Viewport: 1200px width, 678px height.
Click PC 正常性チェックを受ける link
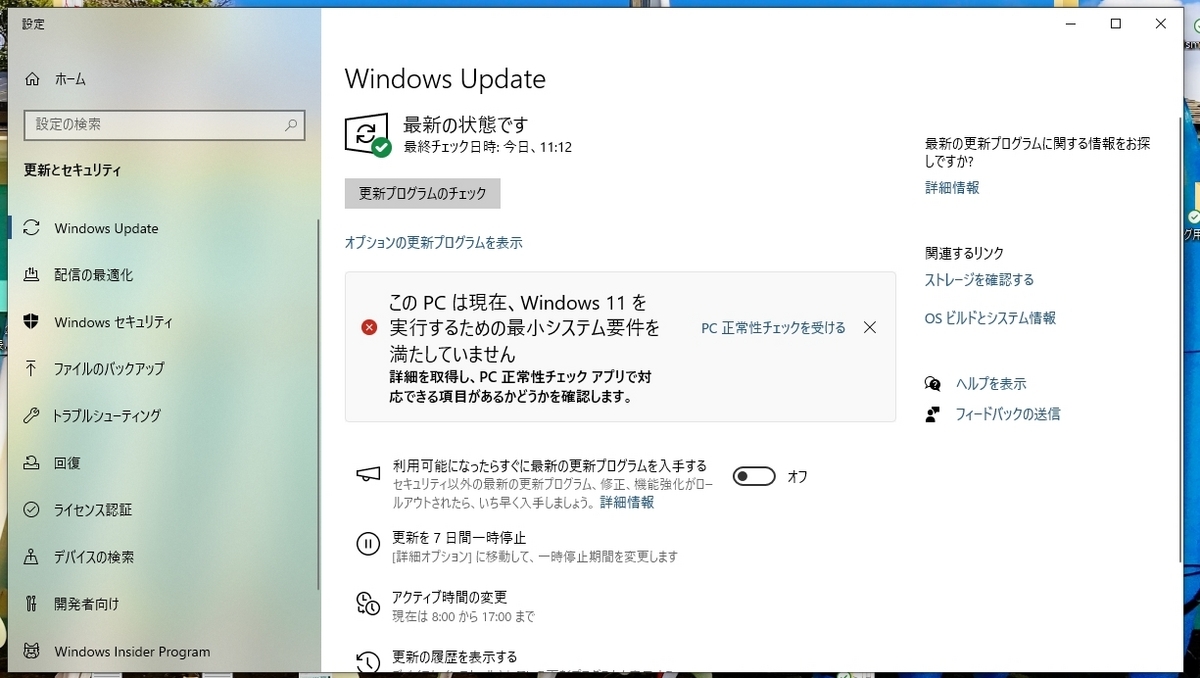773,327
